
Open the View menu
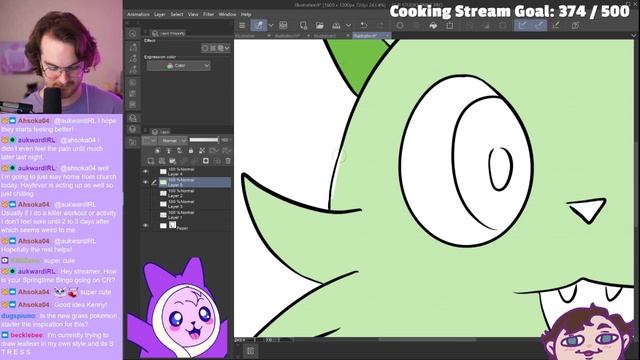[193, 14]
